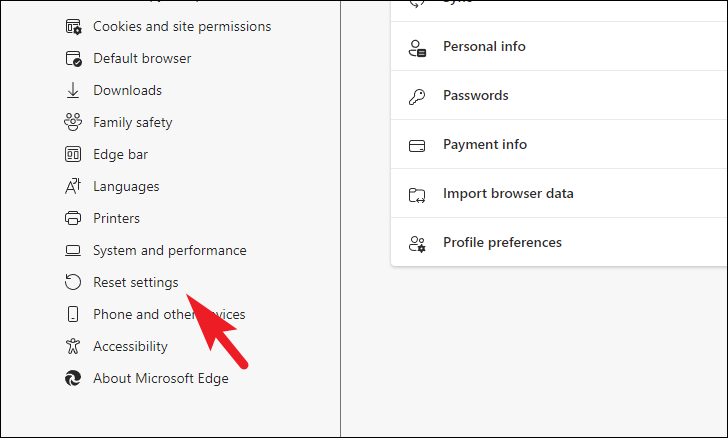Open Import browser data option
728x438 pixels.
click(x=508, y=194)
